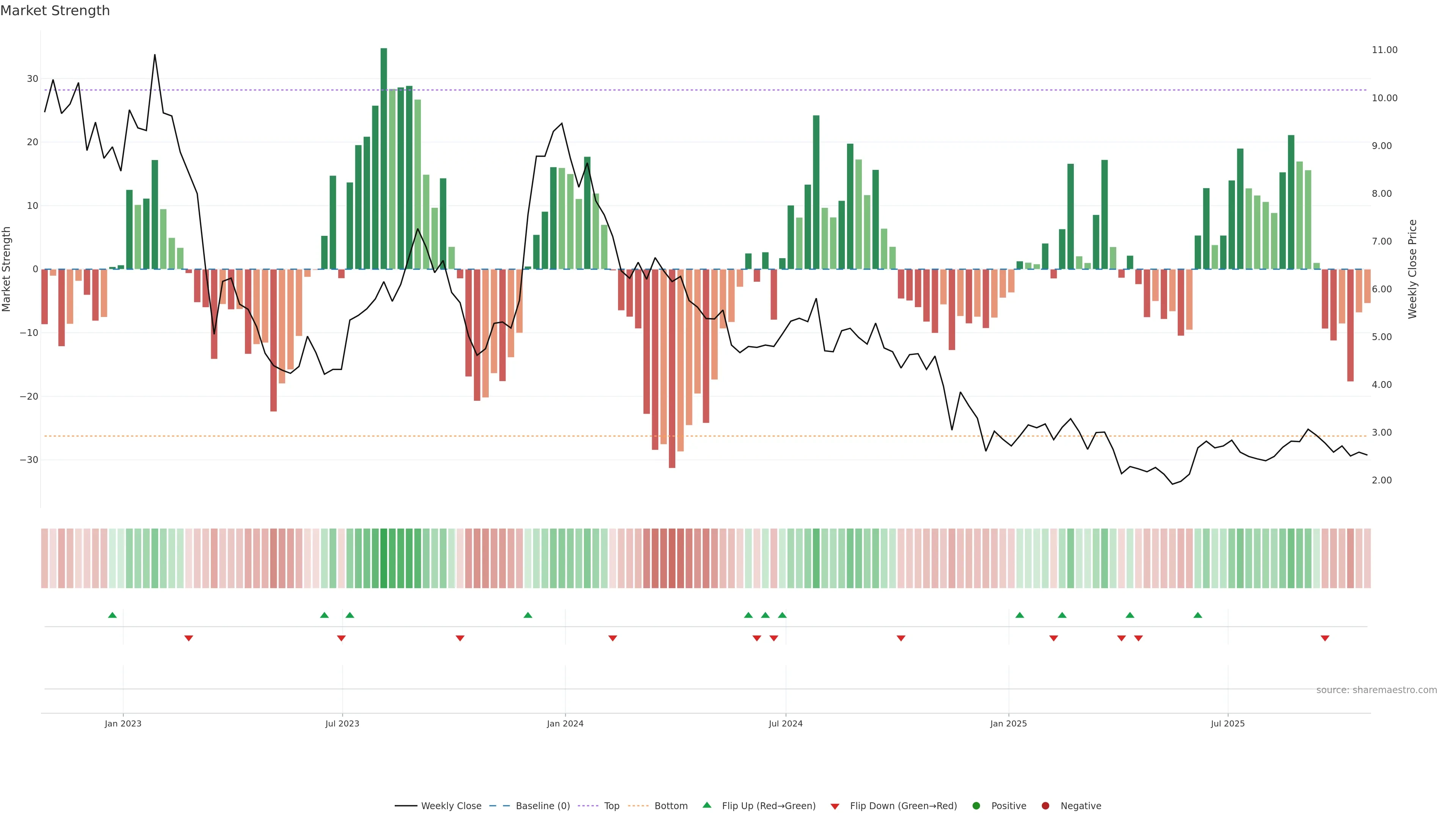Toggle the Weekly Close legend entry
The image size is (1456, 819).
450,806
